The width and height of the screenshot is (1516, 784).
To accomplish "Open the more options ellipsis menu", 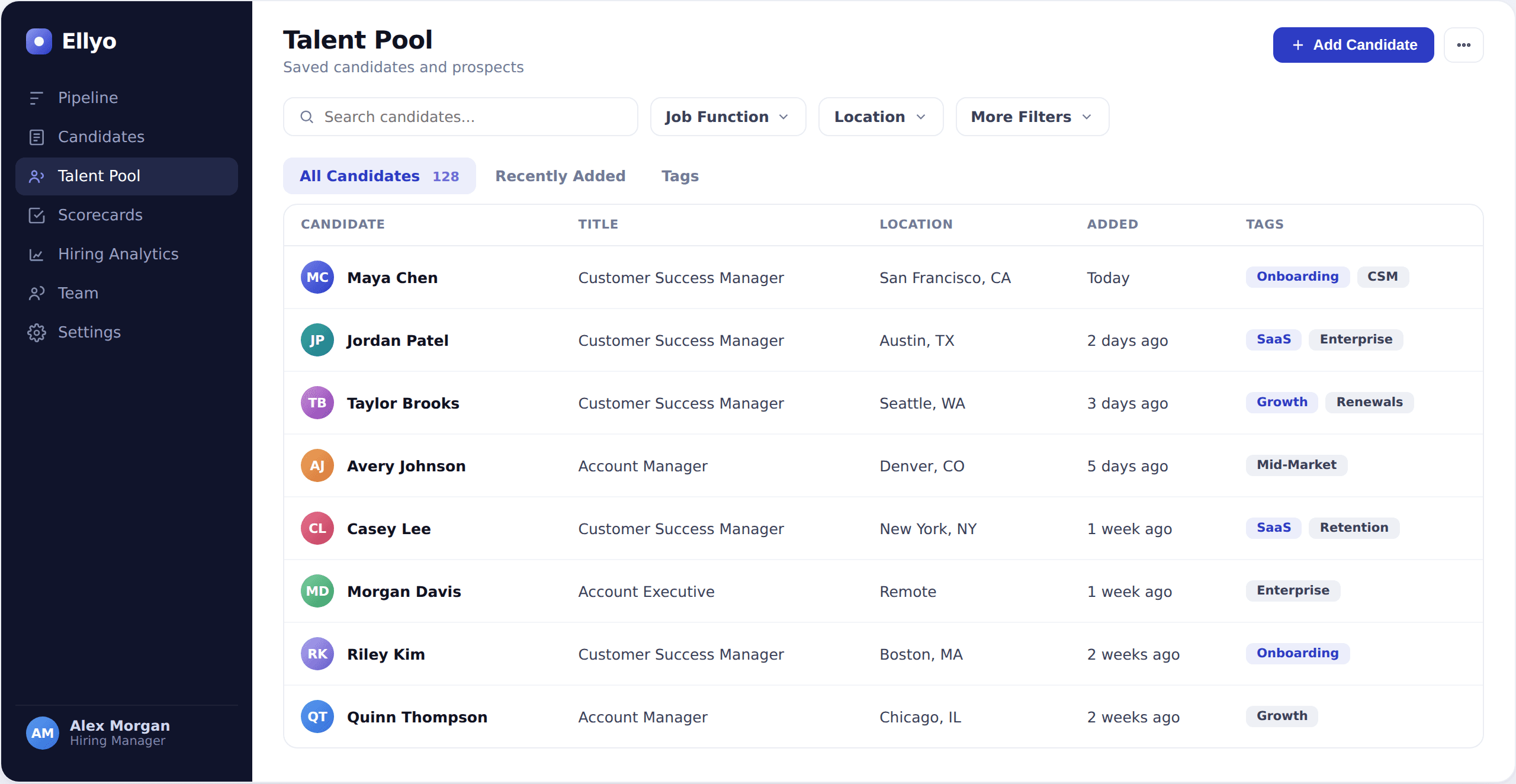I will pos(1463,45).
